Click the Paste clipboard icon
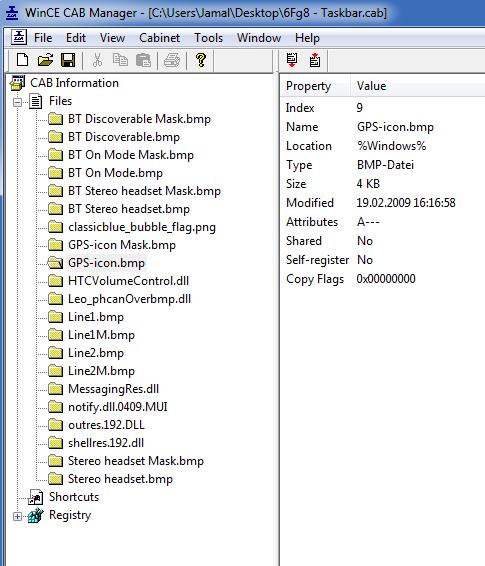The height and width of the screenshot is (566, 485). coord(143,60)
